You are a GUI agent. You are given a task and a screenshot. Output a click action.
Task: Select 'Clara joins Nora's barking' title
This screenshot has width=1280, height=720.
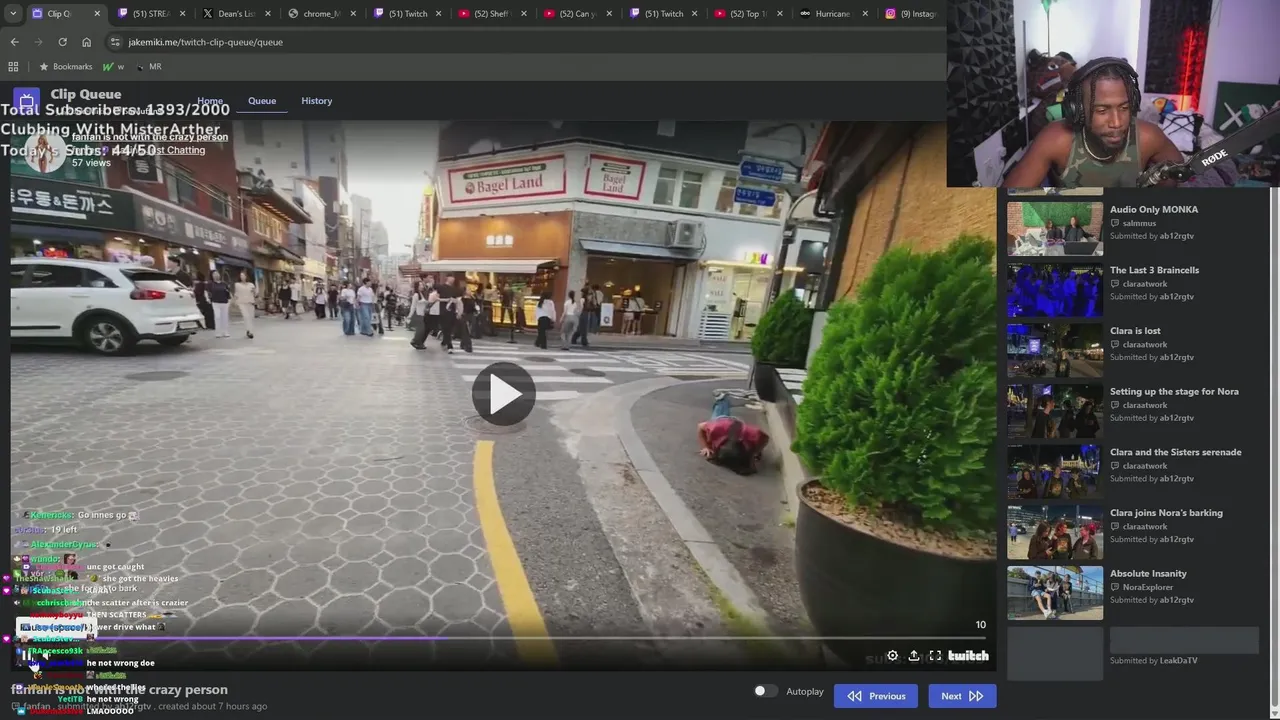pos(1166,513)
